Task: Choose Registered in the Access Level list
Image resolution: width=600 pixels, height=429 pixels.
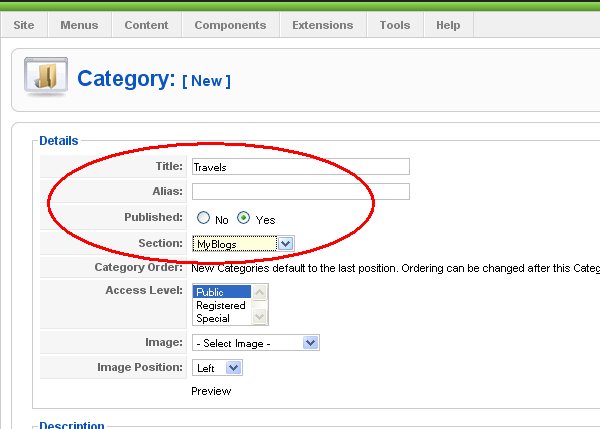Action: pos(221,305)
